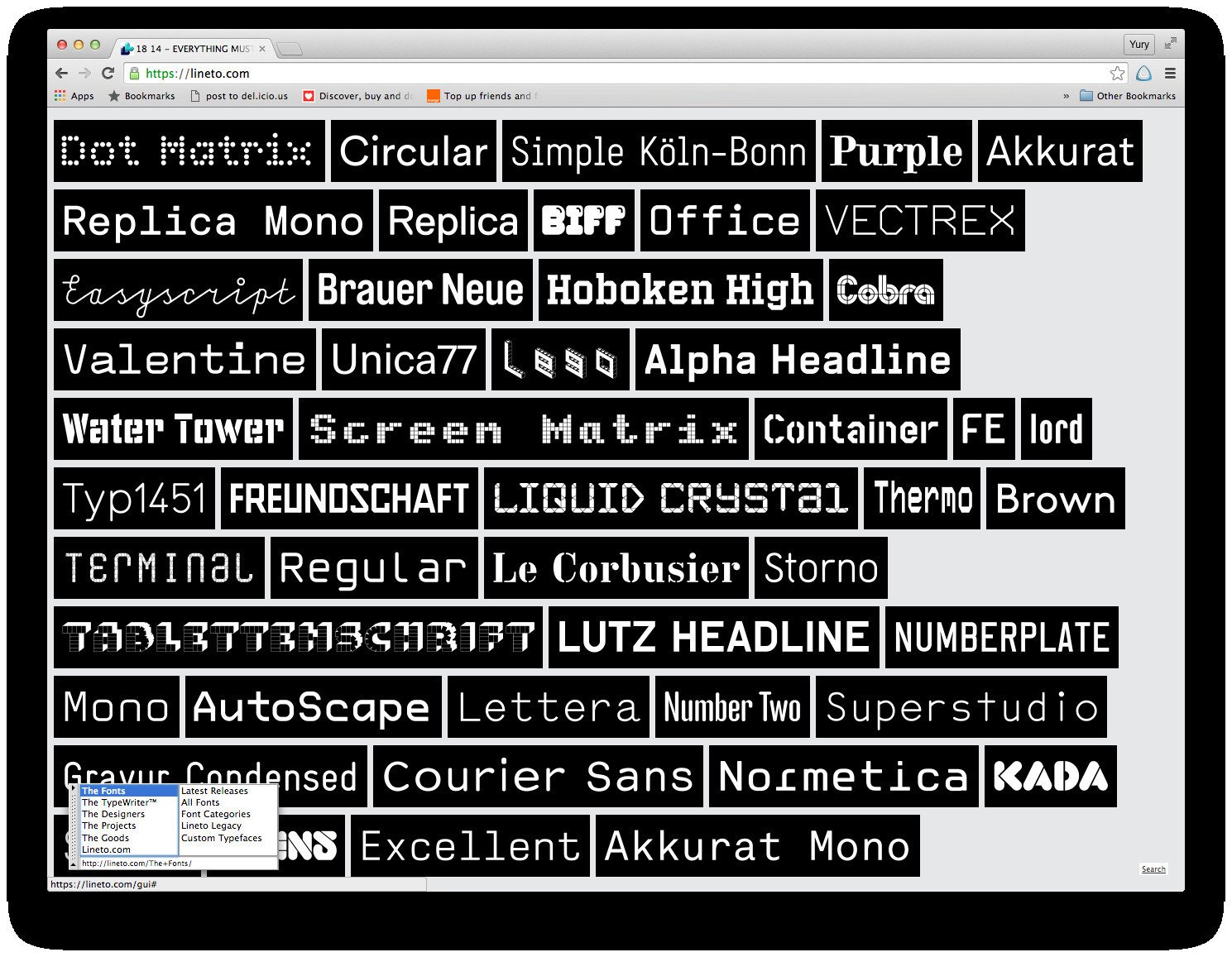Open the Simple Köln-Bonn font tile
This screenshot has height=957, width=1232.
tap(659, 151)
